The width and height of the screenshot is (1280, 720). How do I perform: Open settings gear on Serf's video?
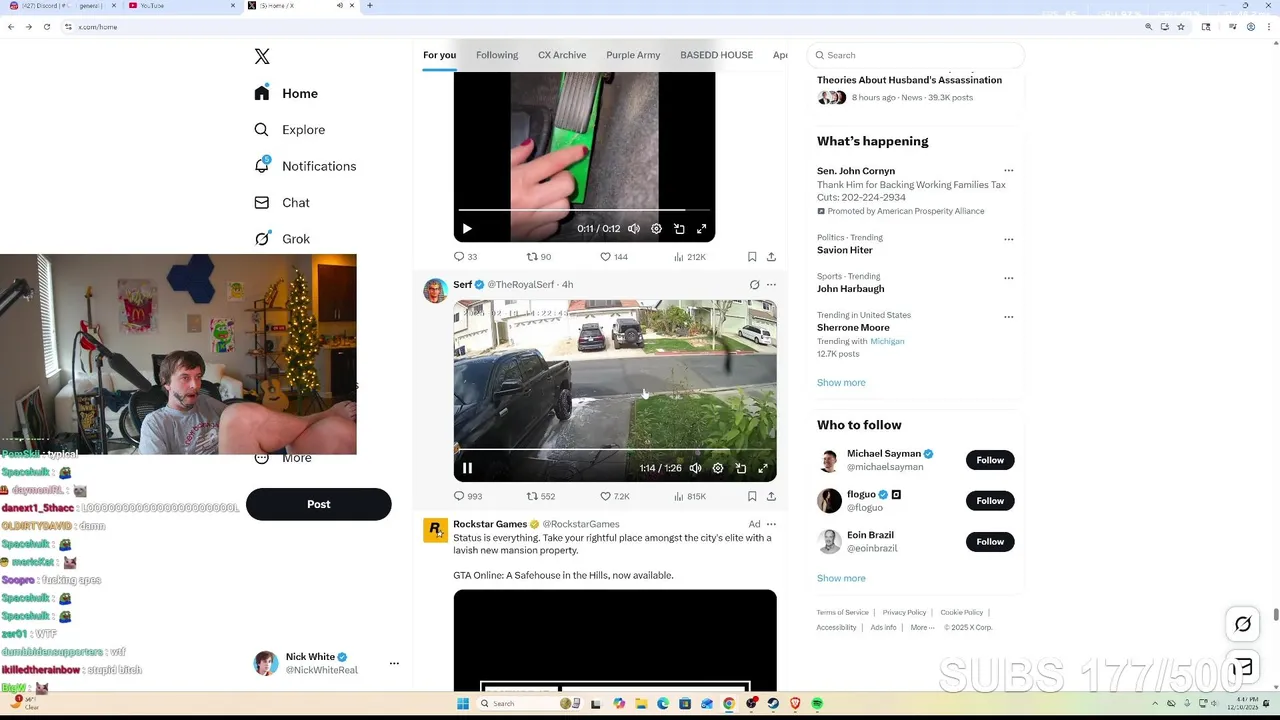718,468
